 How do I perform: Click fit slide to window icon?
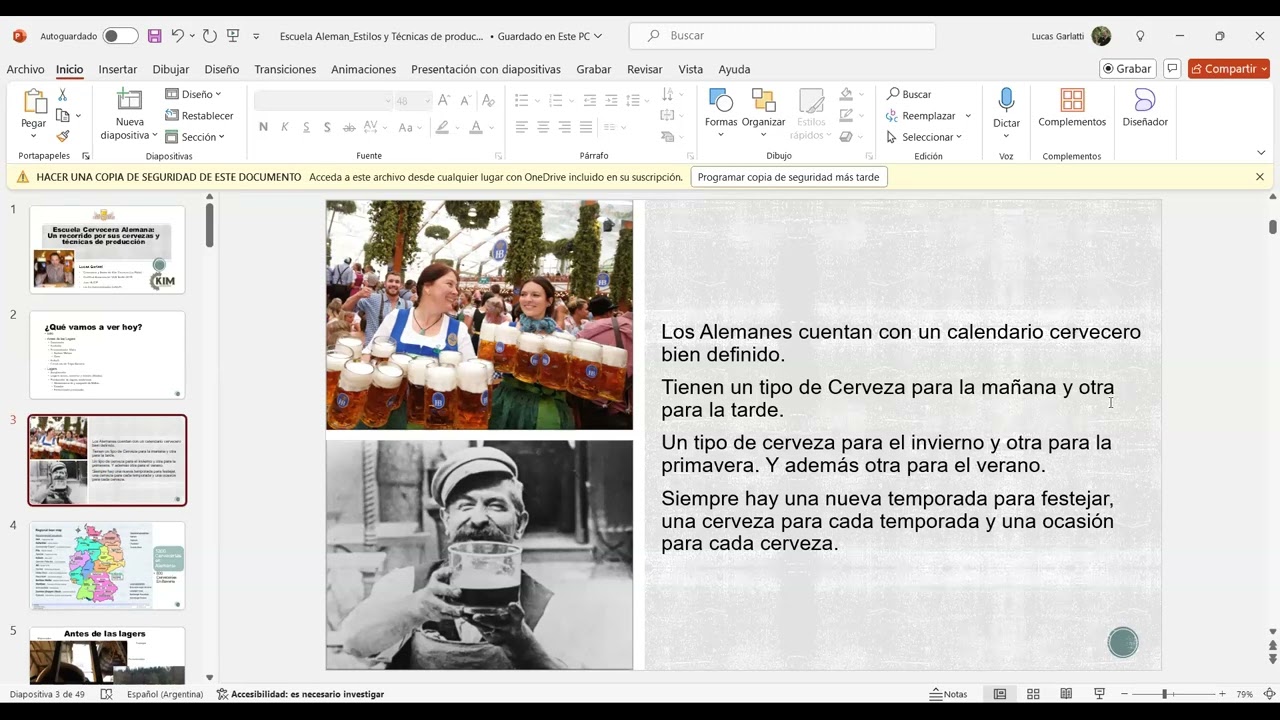pos(1269,694)
